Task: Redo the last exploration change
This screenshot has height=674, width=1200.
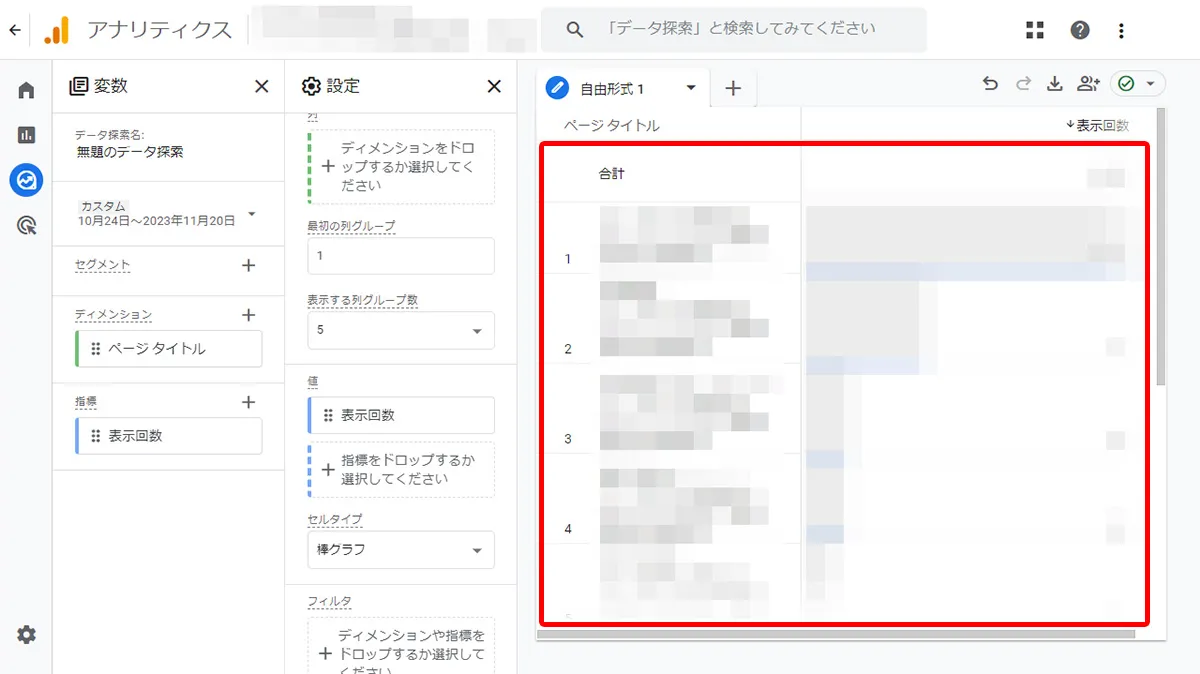Action: pos(1022,84)
